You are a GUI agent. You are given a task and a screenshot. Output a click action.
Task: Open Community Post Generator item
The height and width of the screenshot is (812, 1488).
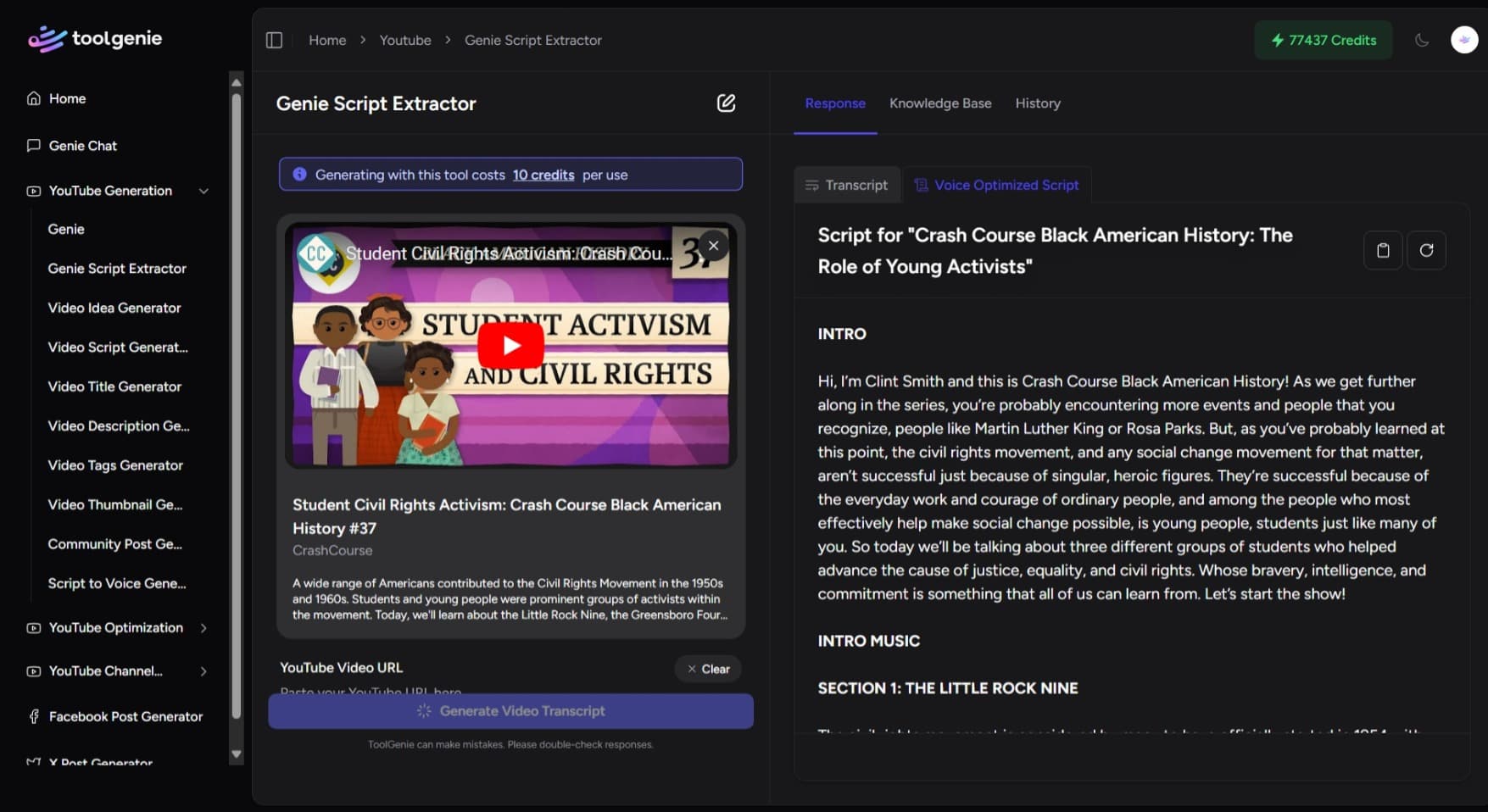(x=115, y=544)
